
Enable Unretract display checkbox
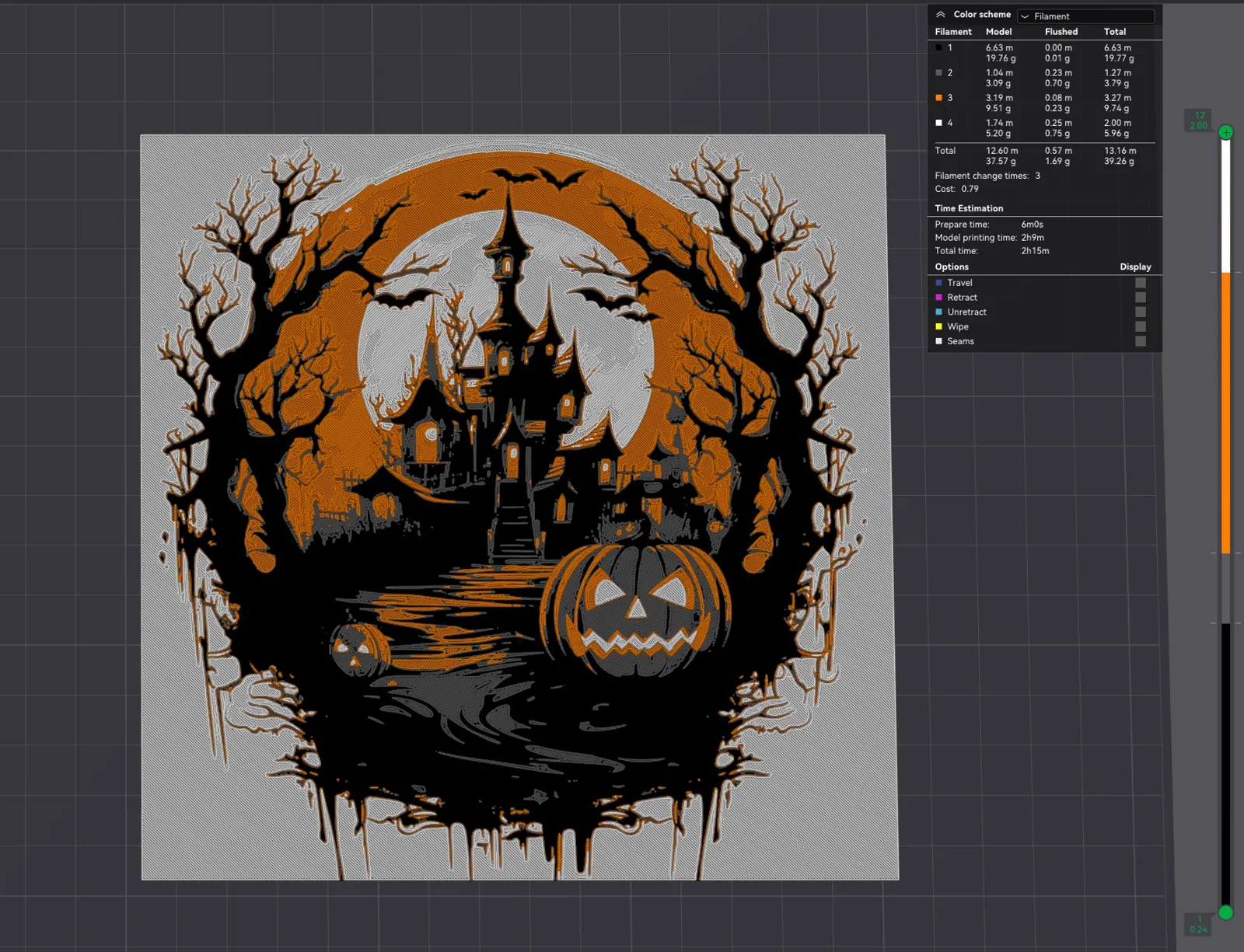click(1141, 312)
